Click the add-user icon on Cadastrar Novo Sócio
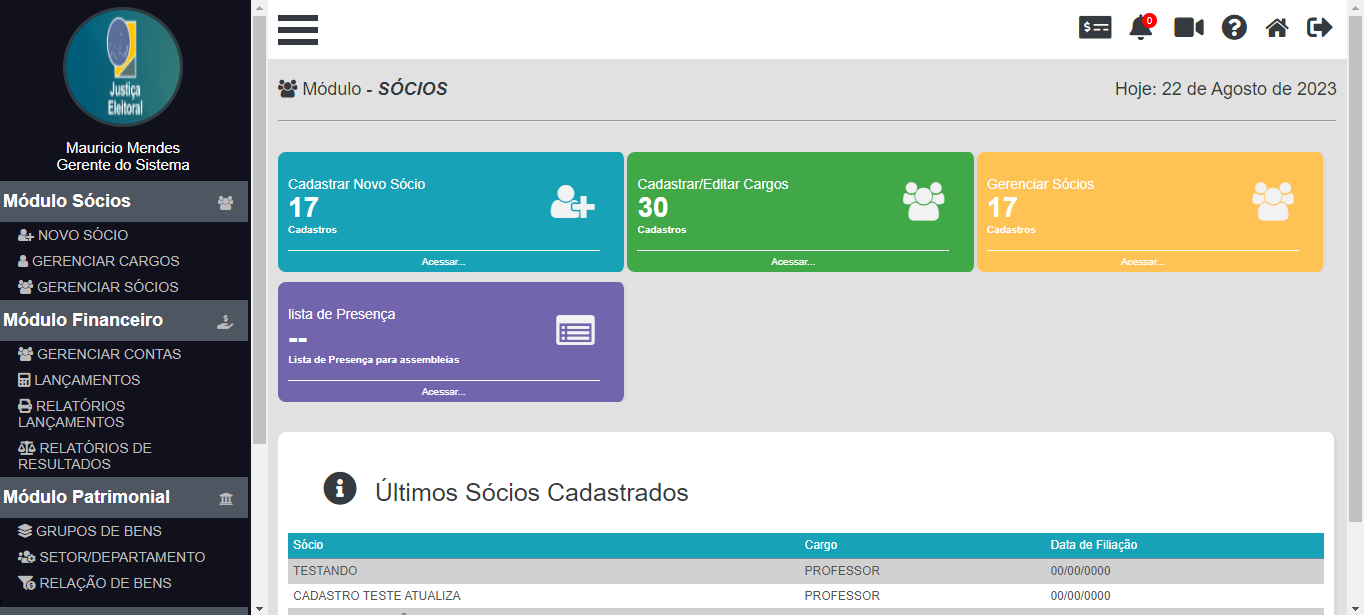The height and width of the screenshot is (615, 1364). click(x=572, y=202)
